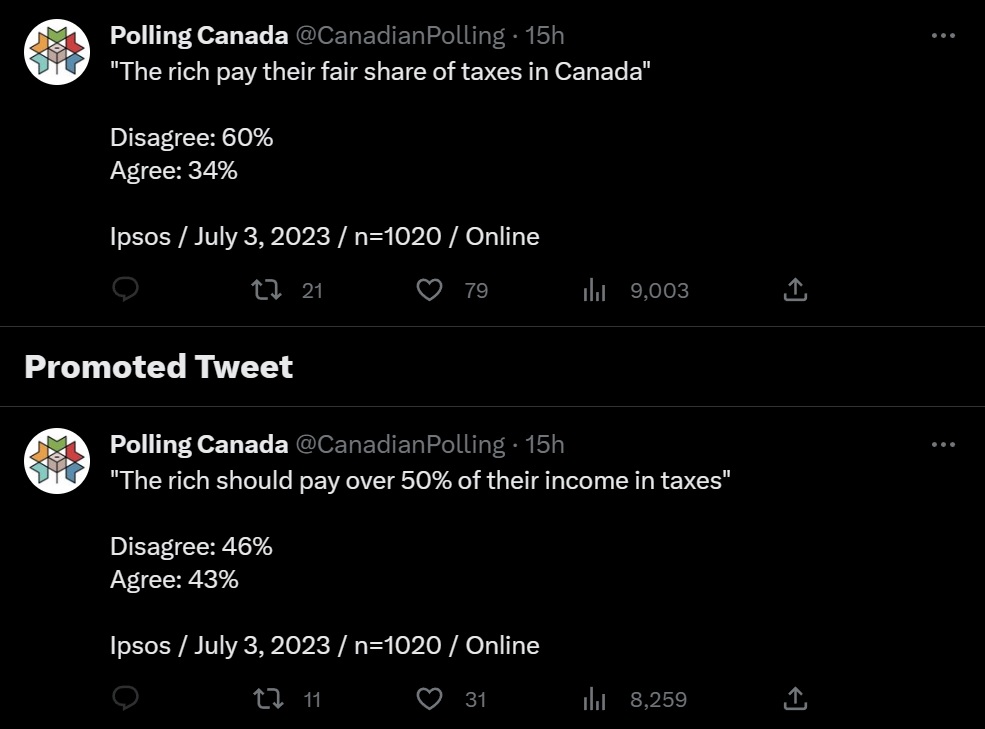Open more options on first tweet
Screen dimensions: 985x729
[943, 36]
